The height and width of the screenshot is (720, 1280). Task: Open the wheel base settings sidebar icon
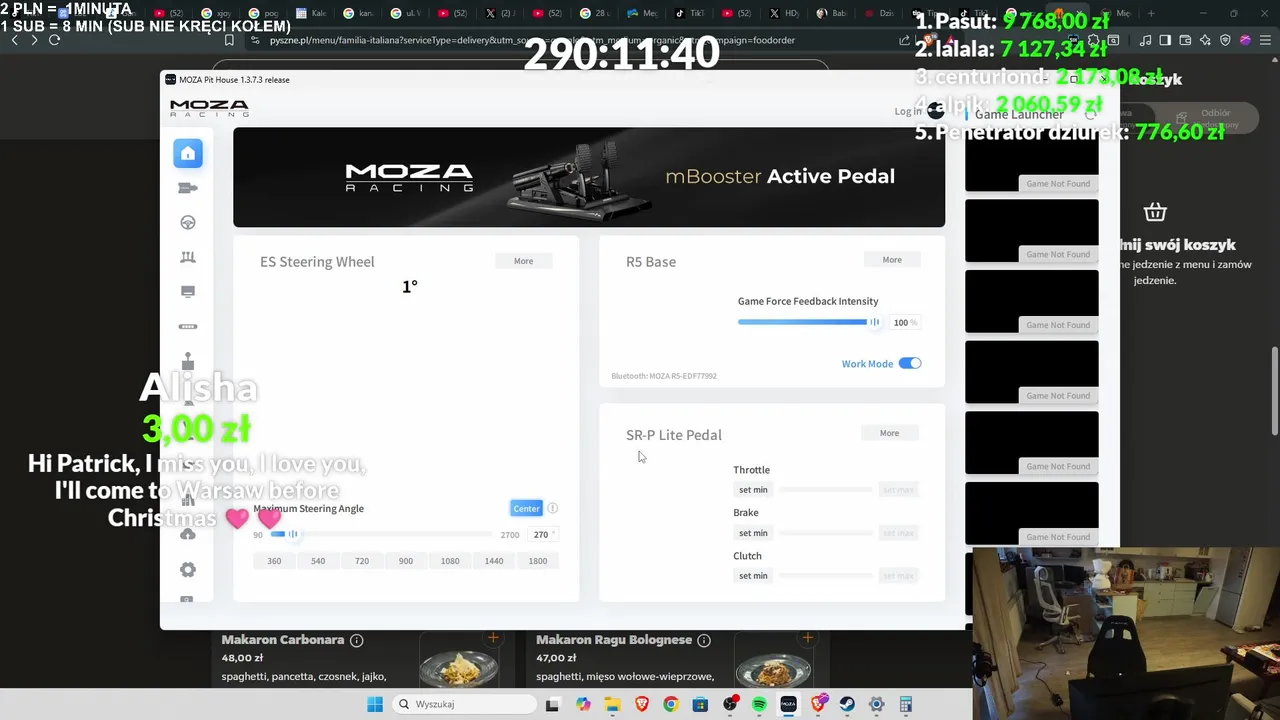tap(188, 188)
